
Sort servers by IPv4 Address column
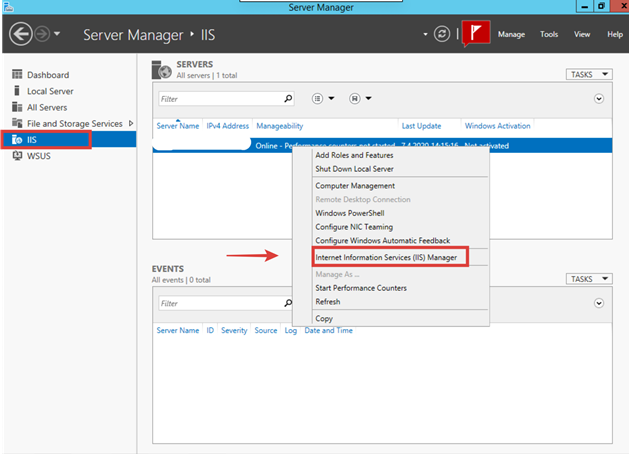point(227,126)
